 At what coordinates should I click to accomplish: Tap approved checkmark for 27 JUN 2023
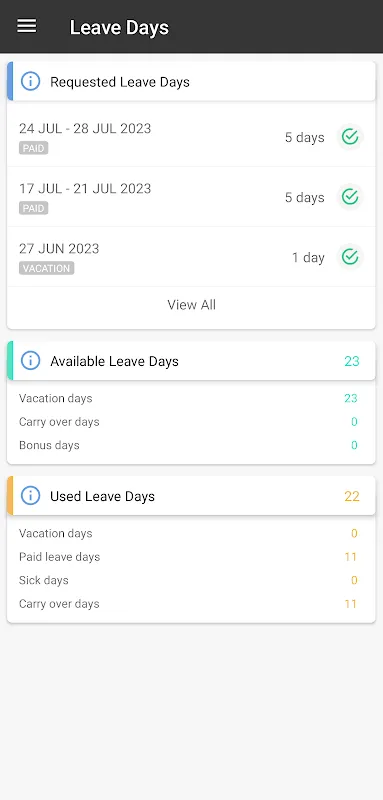click(x=350, y=257)
